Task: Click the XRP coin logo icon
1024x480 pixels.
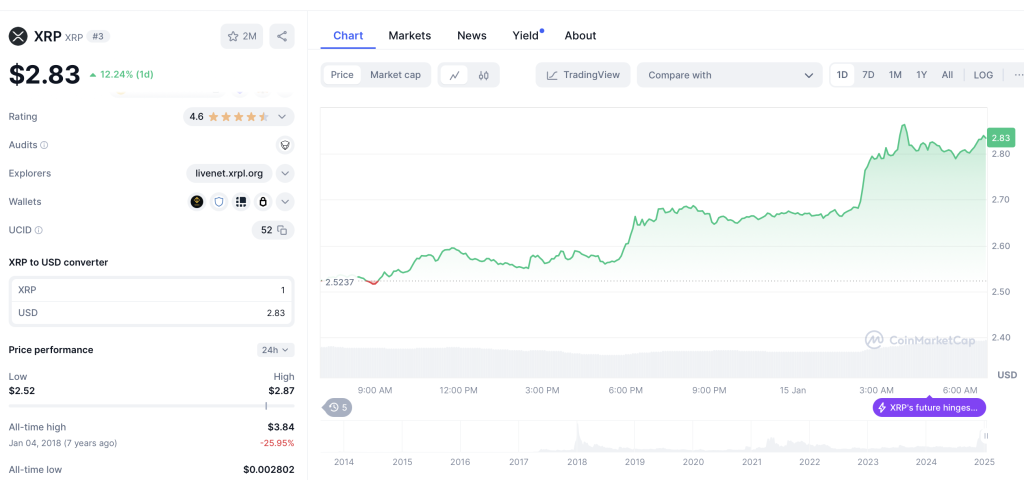Action: coord(18,36)
